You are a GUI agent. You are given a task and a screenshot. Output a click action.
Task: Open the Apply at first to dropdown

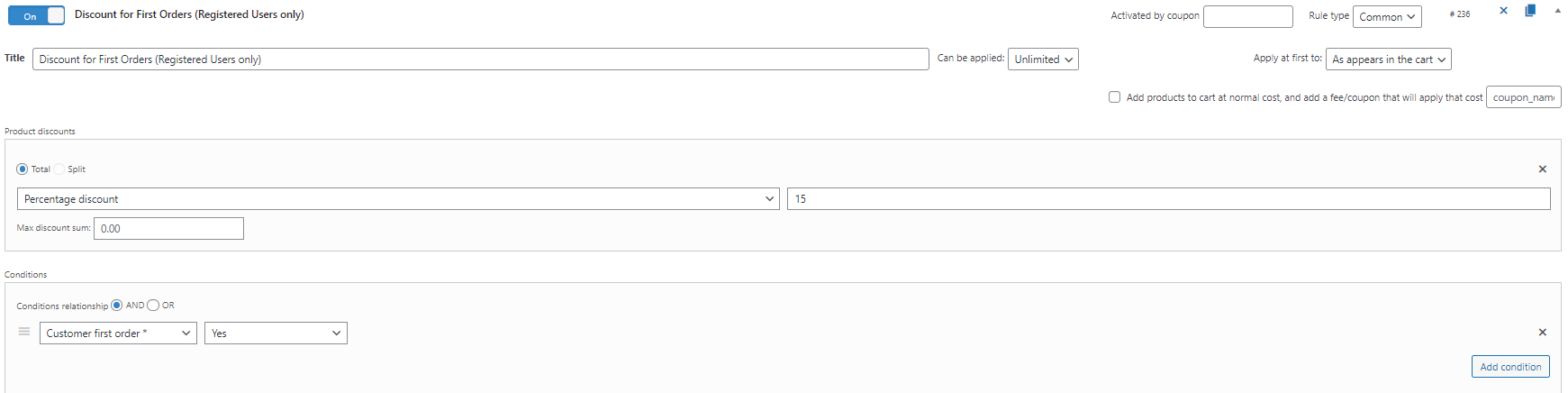pos(1389,59)
